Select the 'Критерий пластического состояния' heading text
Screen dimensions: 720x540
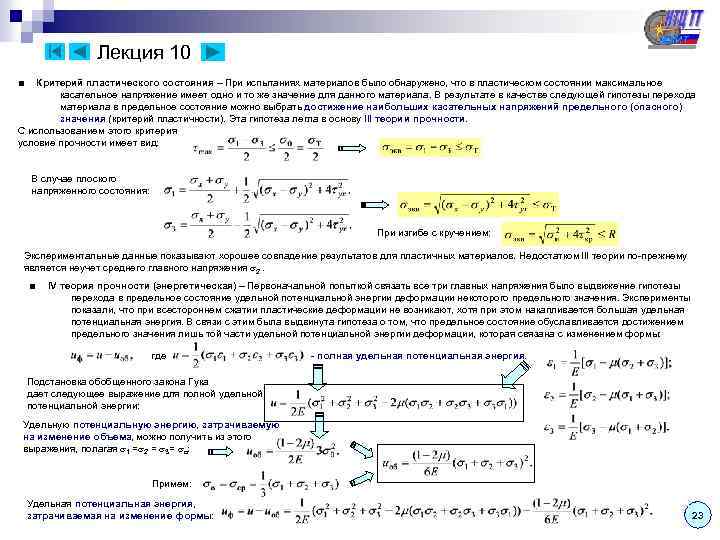click(x=124, y=83)
